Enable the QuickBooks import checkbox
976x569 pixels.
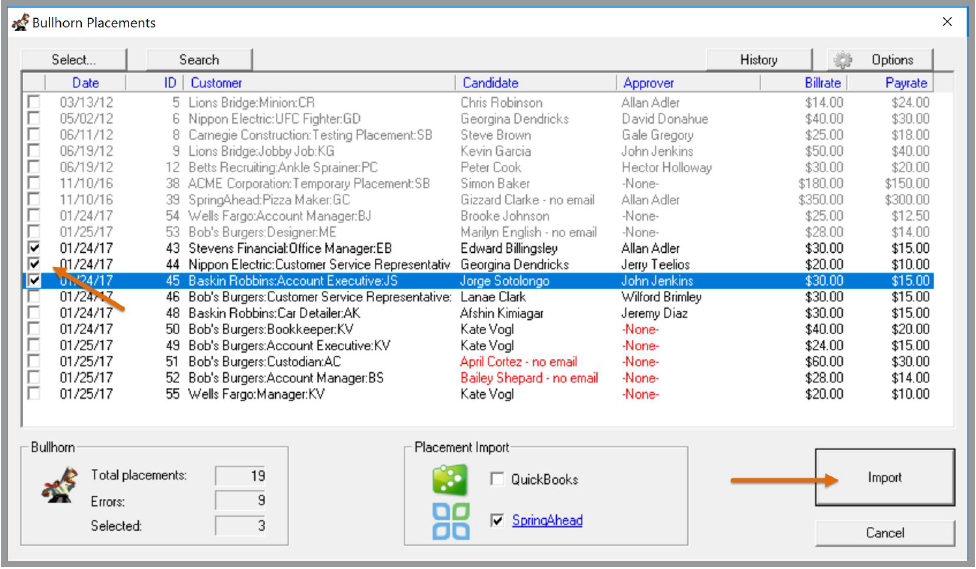pyautogui.click(x=497, y=479)
